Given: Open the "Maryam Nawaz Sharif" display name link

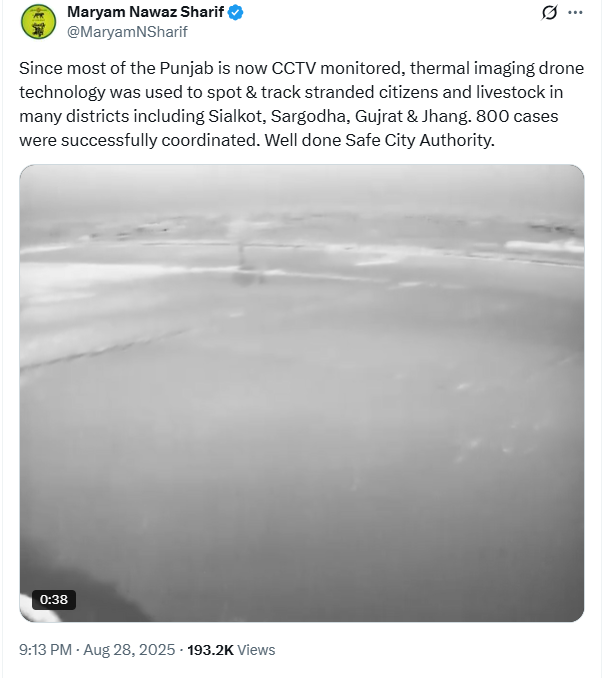Looking at the screenshot, I should point(146,12).
